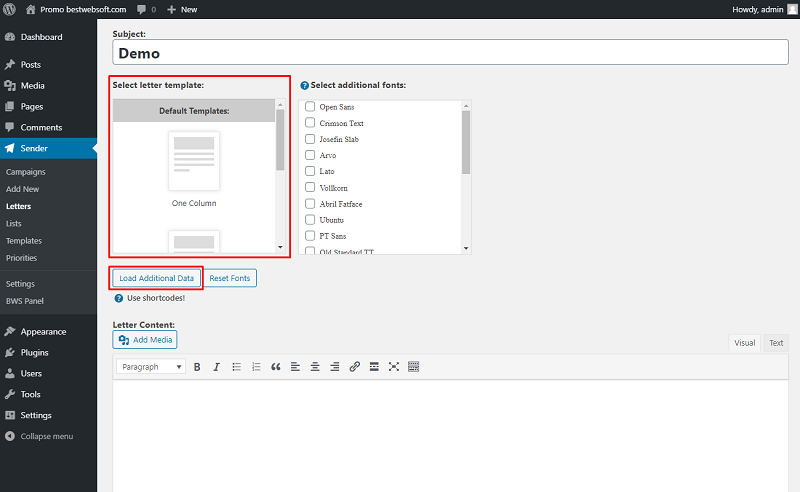Screen dimensions: 800x492
Task: Click the Pages icon in sidebar
Action: coord(10,106)
